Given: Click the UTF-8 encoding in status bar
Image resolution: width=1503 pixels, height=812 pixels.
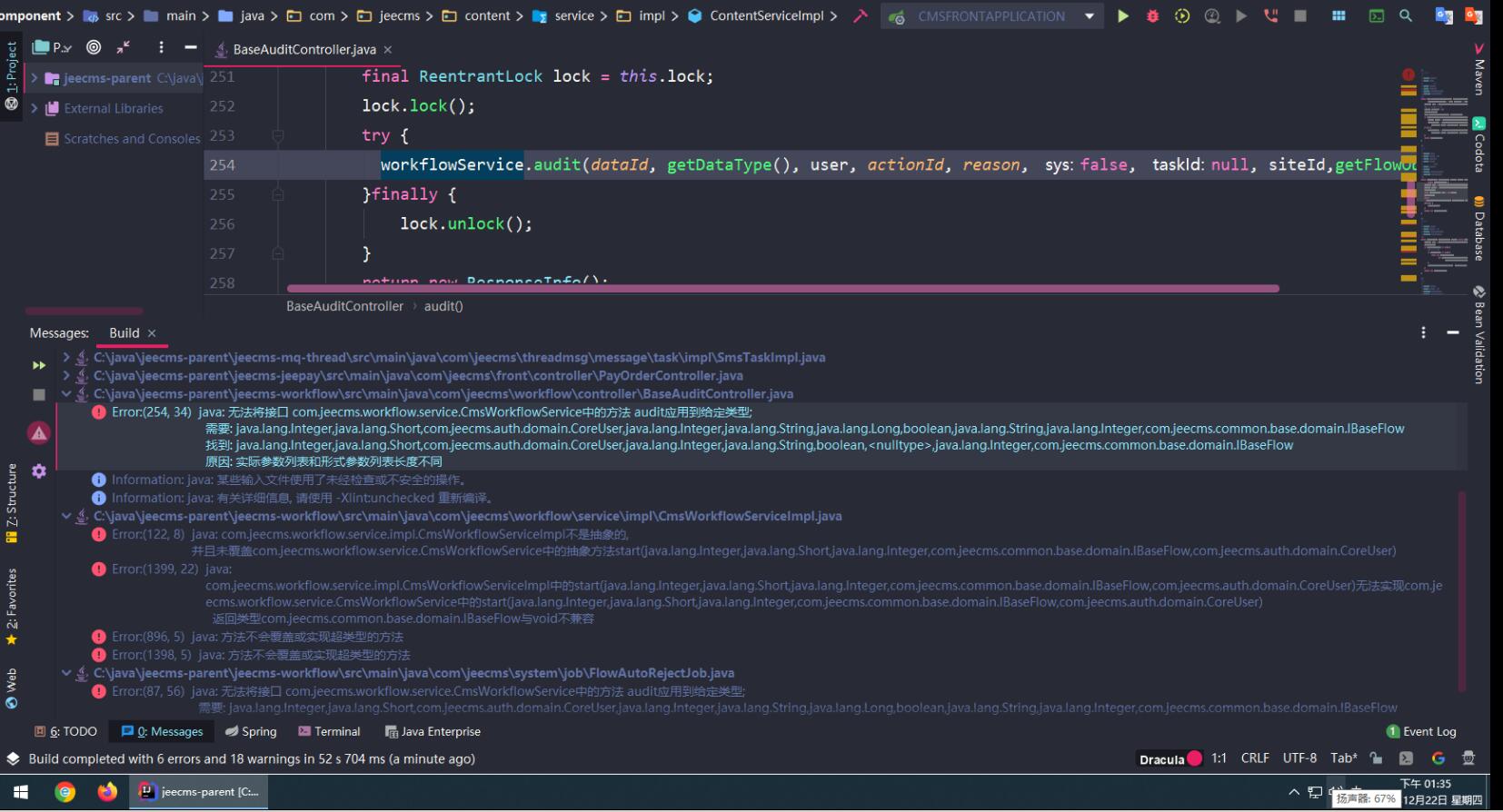Looking at the screenshot, I should pos(1299,758).
